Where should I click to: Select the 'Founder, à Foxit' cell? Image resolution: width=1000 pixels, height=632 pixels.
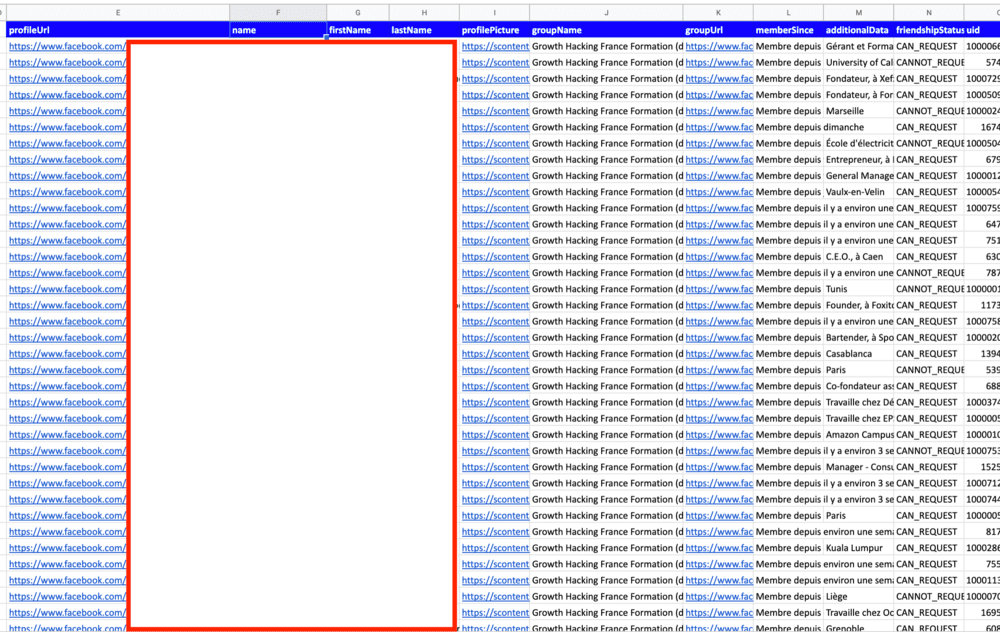click(858, 305)
